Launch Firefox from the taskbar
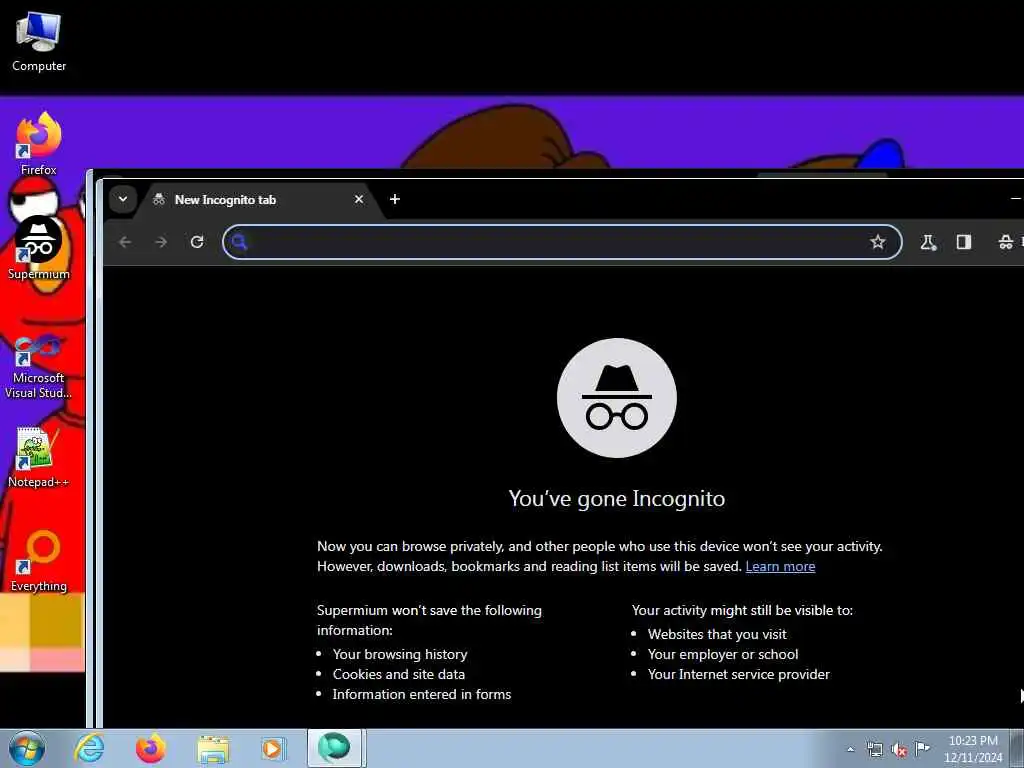 coord(150,748)
